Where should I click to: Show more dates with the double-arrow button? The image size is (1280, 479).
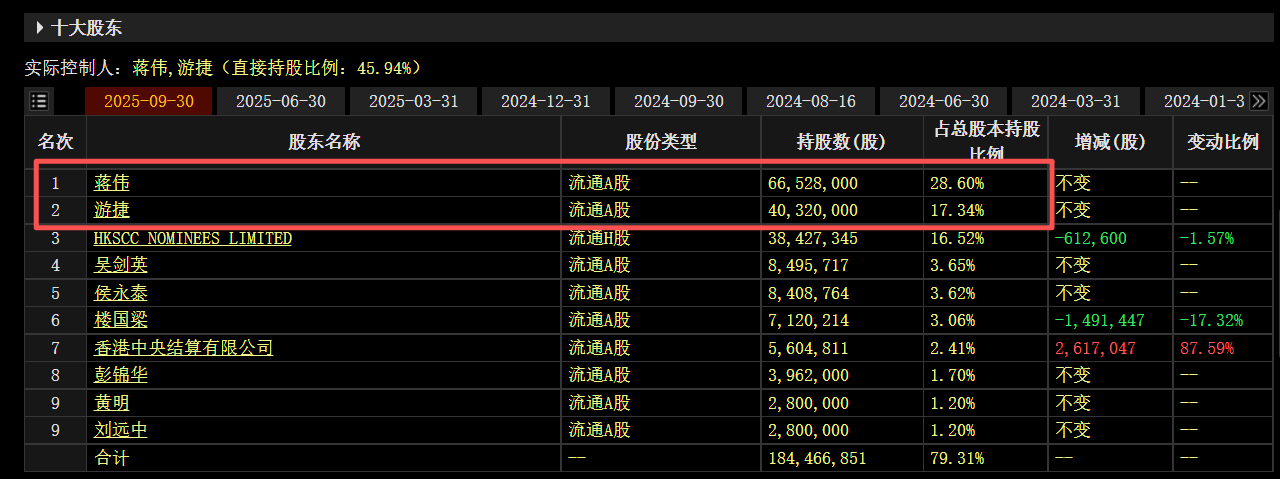coord(1259,101)
